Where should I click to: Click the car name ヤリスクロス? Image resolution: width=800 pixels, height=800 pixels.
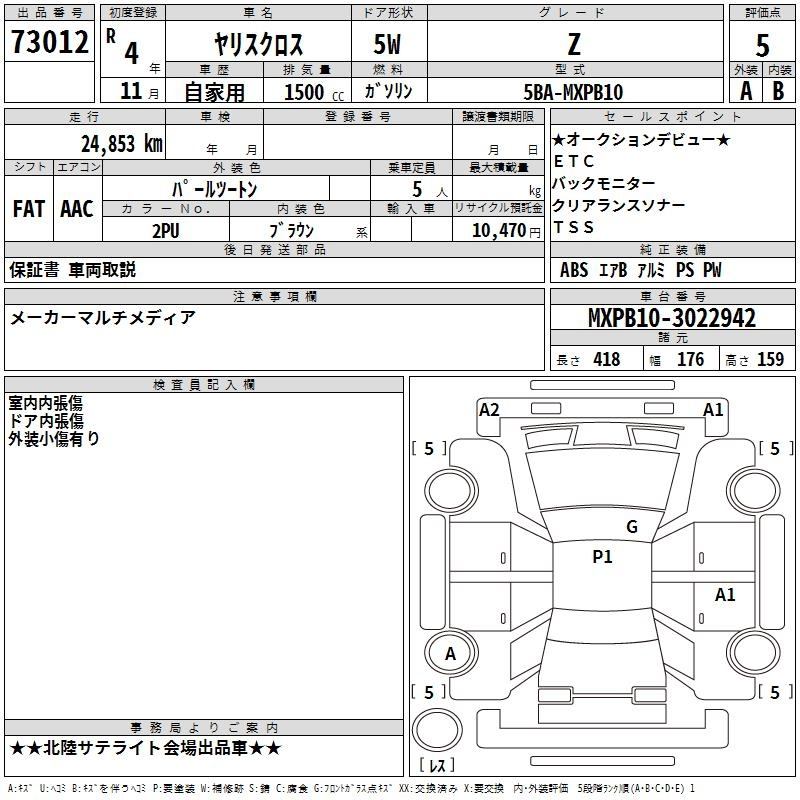tap(257, 45)
